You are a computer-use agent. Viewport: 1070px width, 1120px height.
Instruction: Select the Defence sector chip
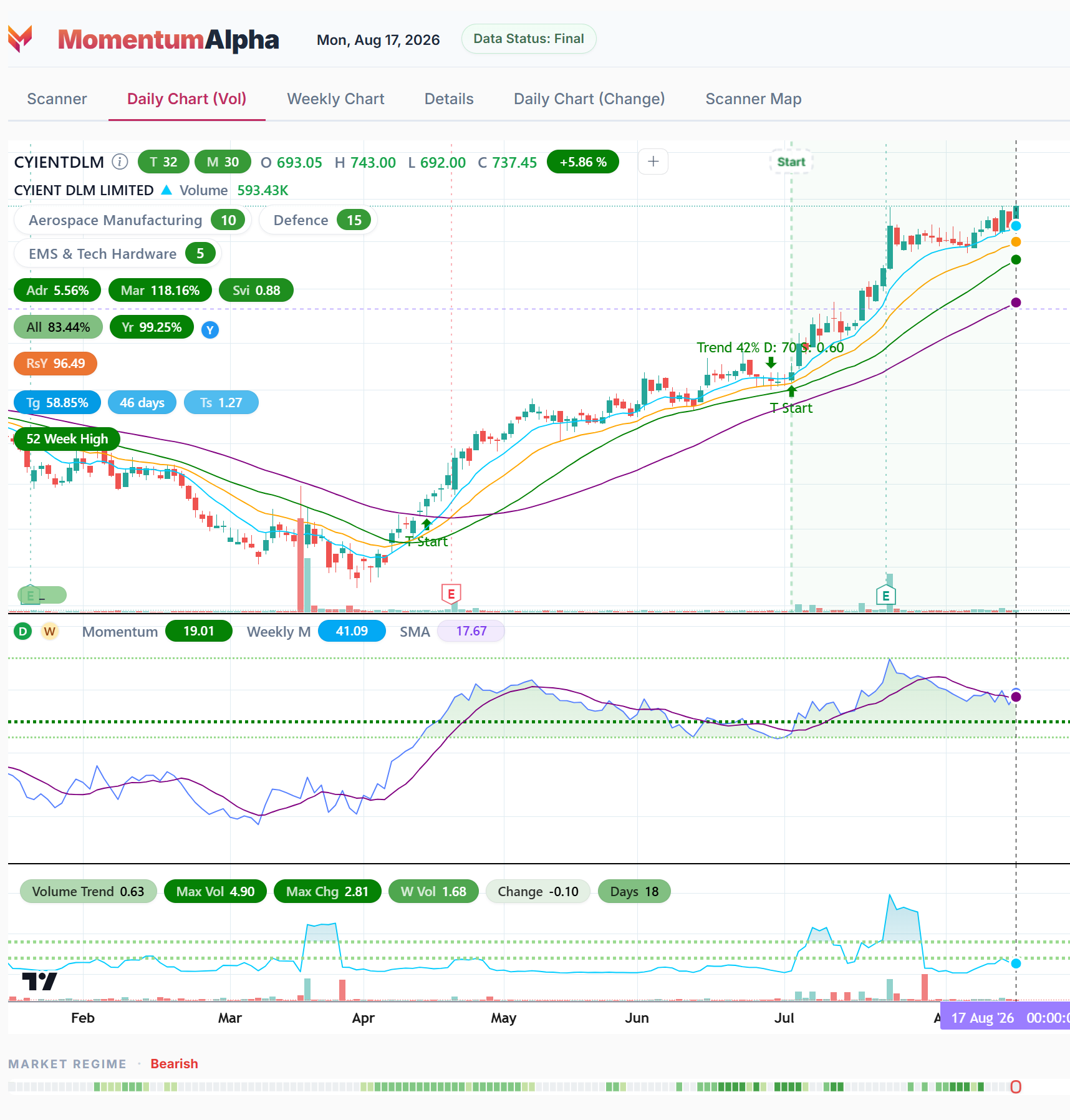coord(318,220)
